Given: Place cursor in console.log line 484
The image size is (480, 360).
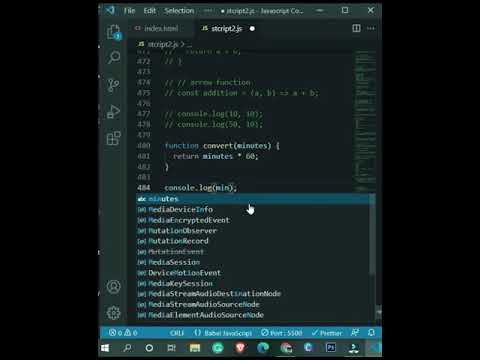Looking at the screenshot, I should [201, 188].
